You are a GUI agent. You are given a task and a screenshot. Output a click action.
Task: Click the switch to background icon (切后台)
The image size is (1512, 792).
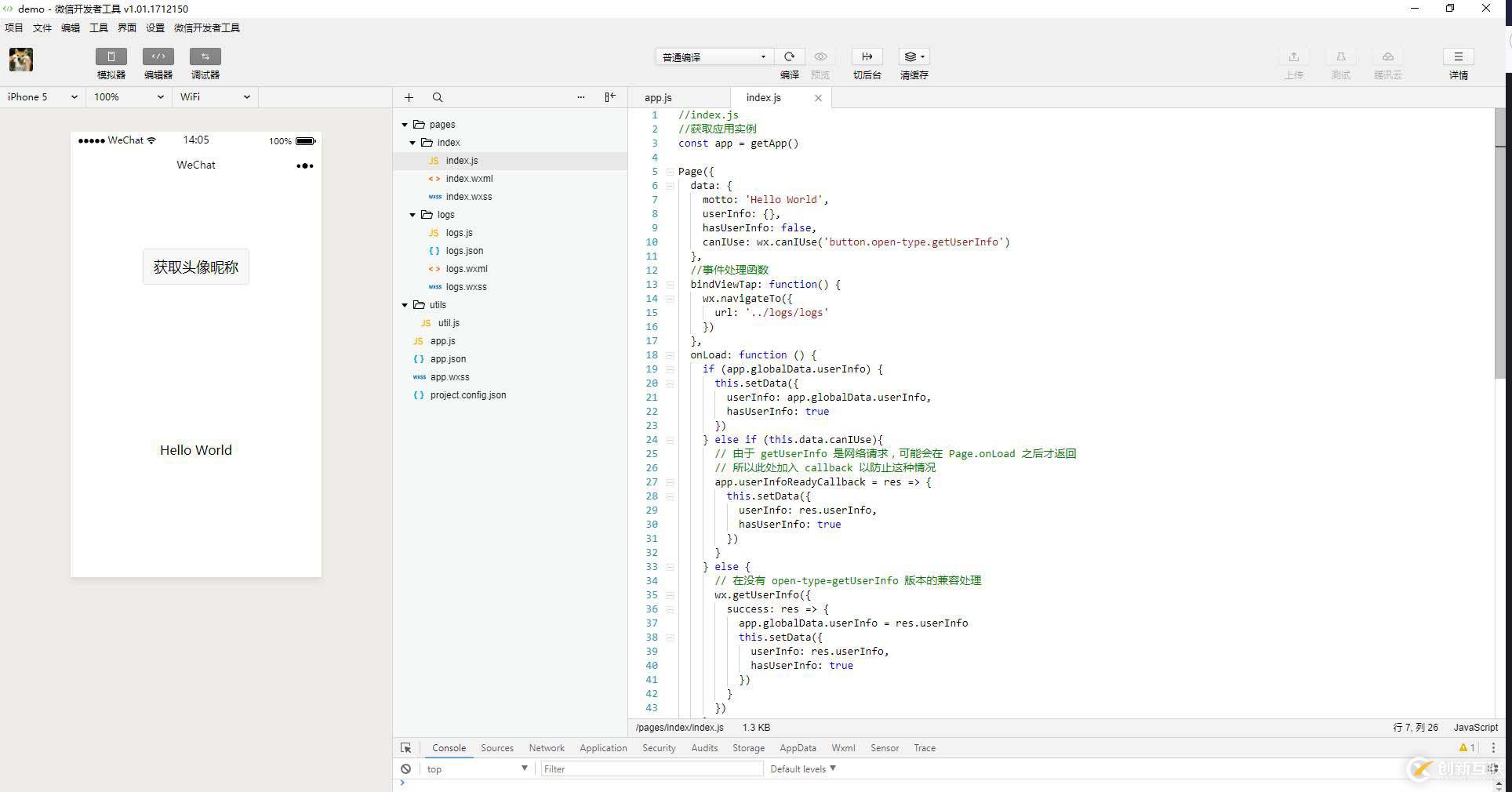(867, 56)
